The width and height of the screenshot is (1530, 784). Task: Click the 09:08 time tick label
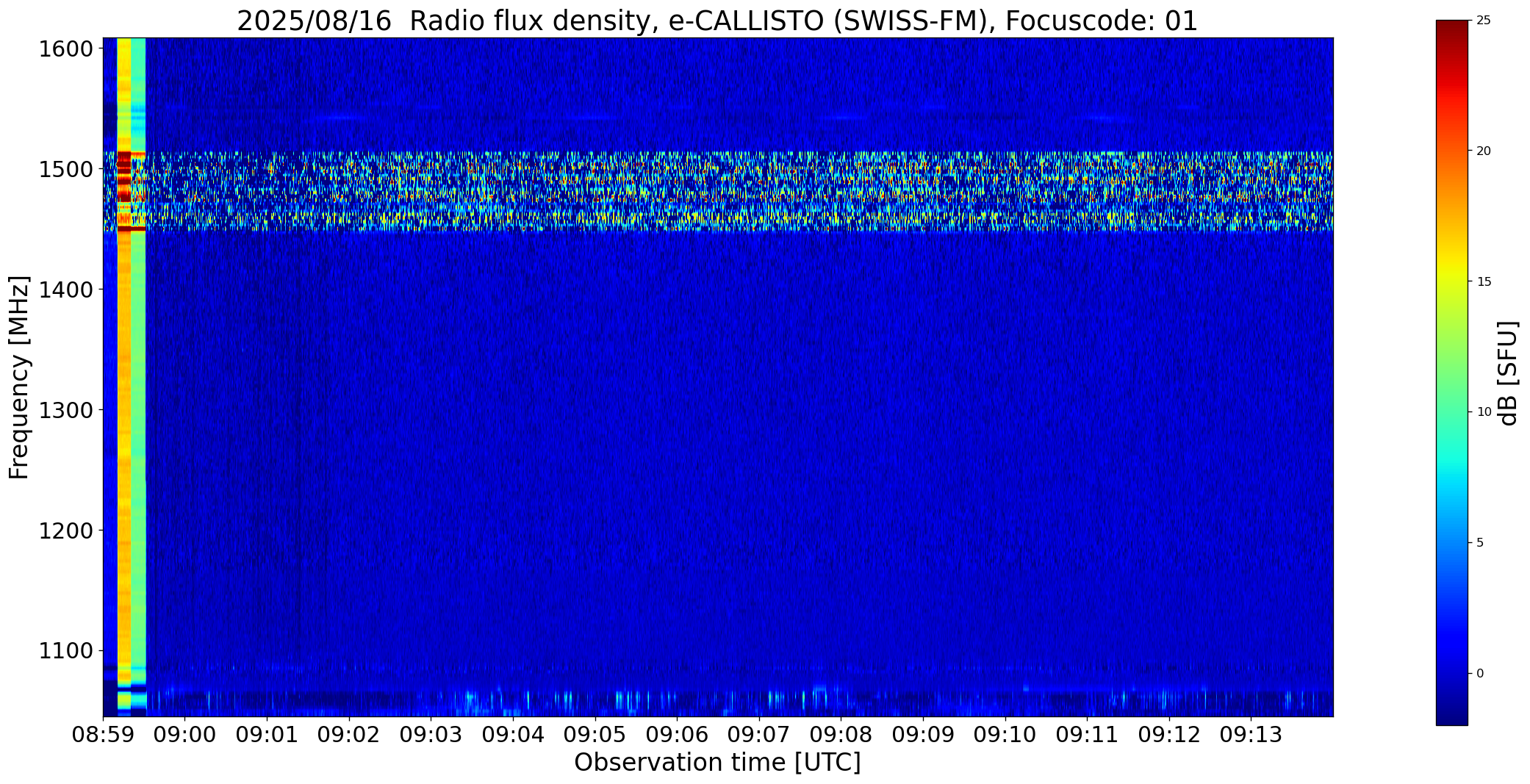tap(841, 735)
